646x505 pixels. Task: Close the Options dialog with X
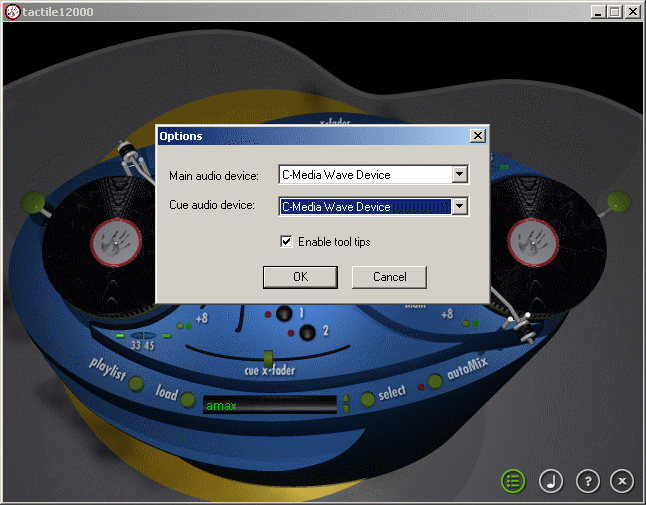click(x=477, y=136)
